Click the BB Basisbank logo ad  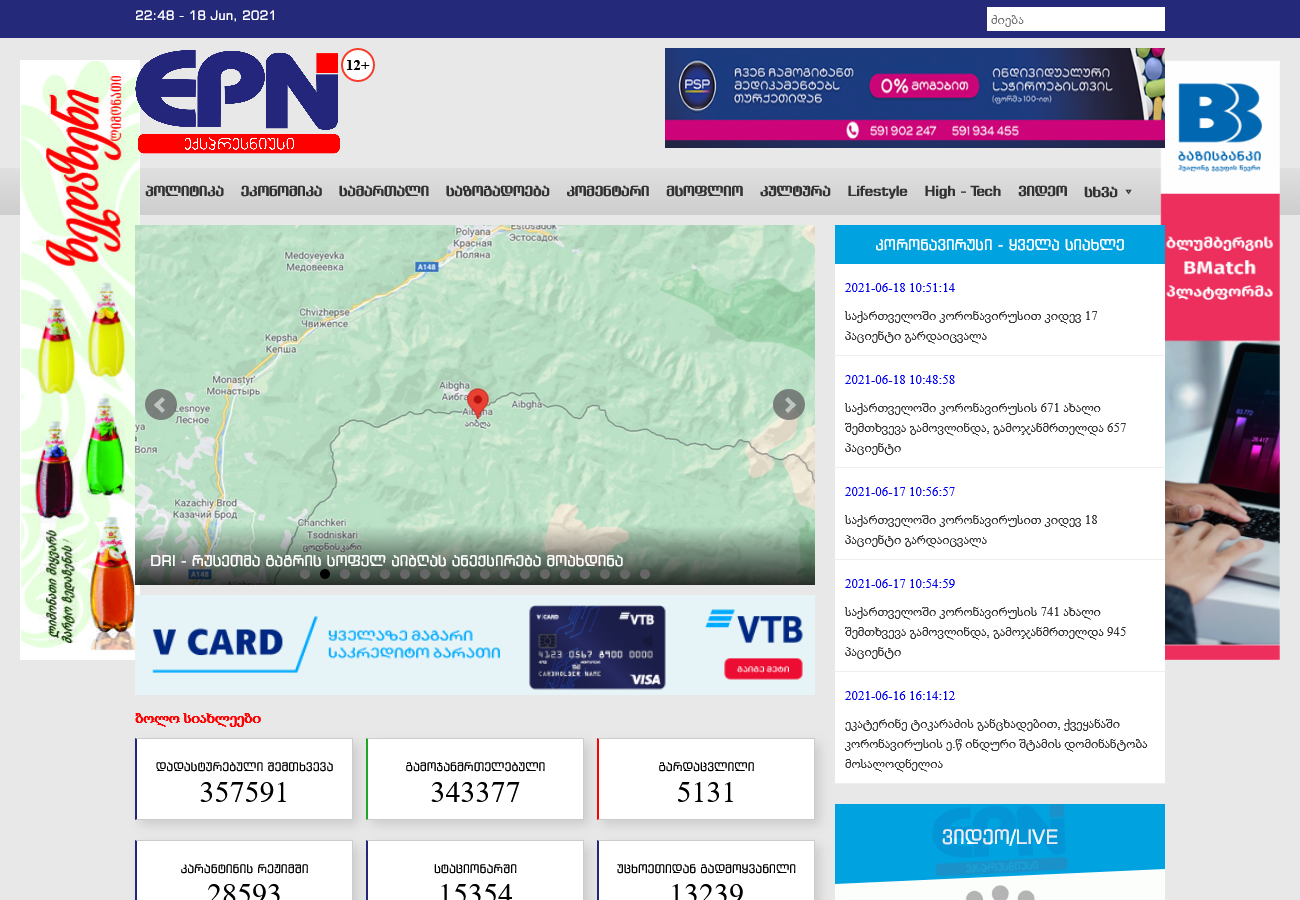tap(1219, 125)
